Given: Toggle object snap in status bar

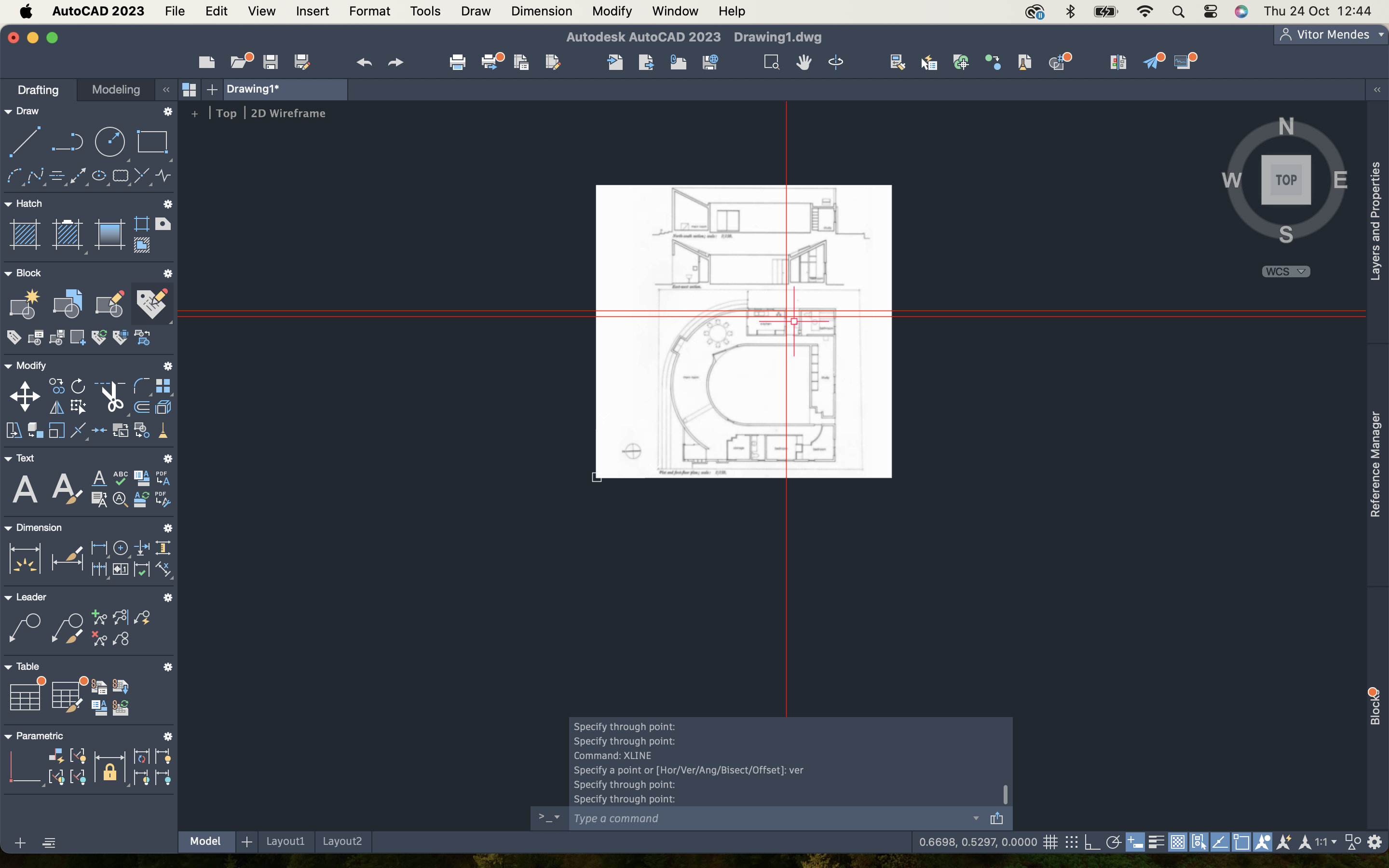Looking at the screenshot, I should point(1241,842).
